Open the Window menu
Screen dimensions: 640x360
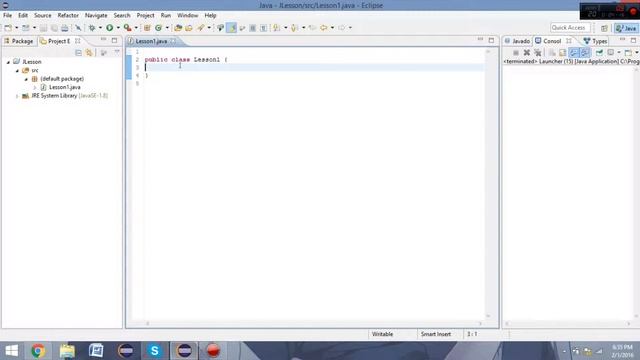[187, 16]
